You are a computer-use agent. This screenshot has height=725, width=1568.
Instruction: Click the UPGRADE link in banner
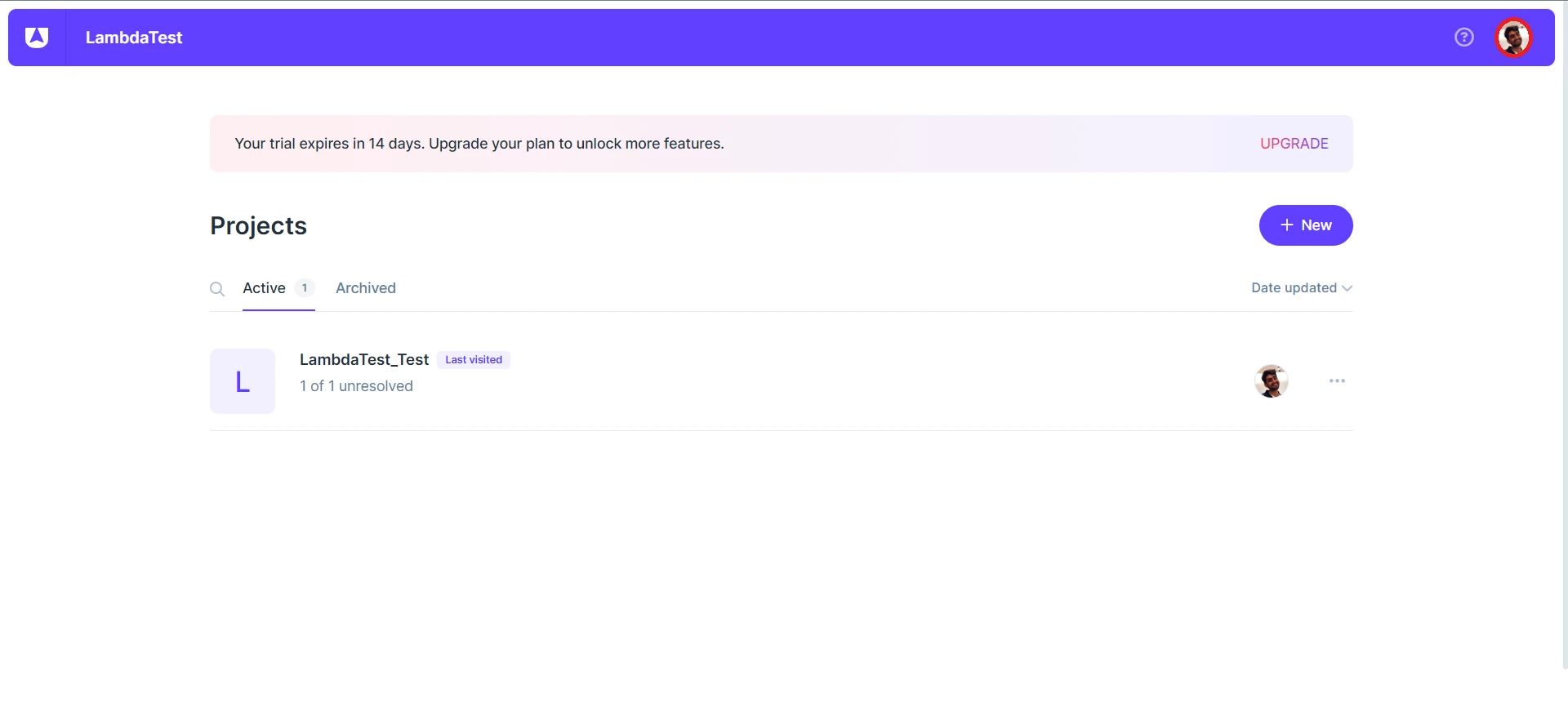1294,144
